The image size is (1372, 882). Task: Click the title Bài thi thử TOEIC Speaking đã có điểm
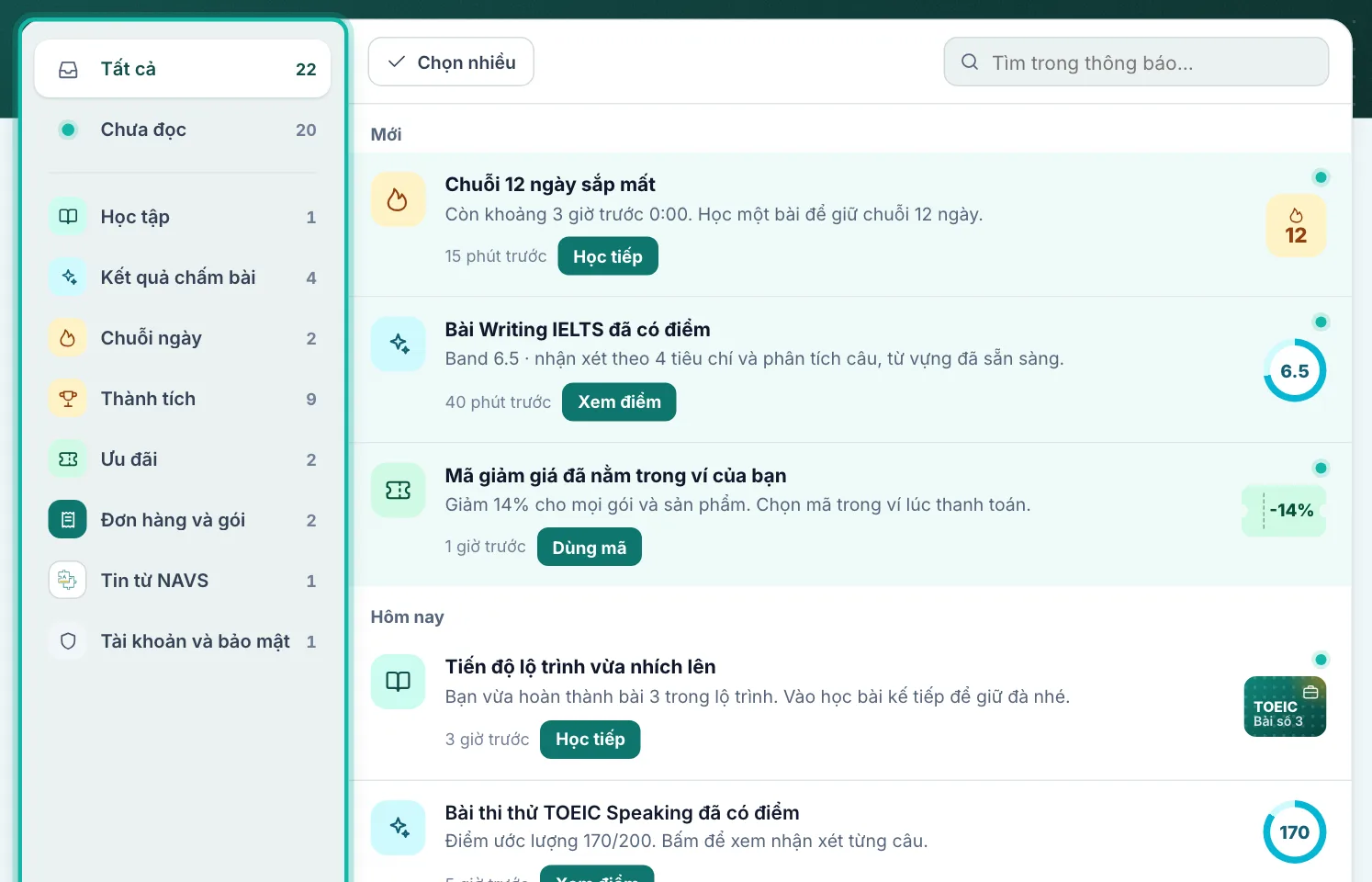click(622, 813)
